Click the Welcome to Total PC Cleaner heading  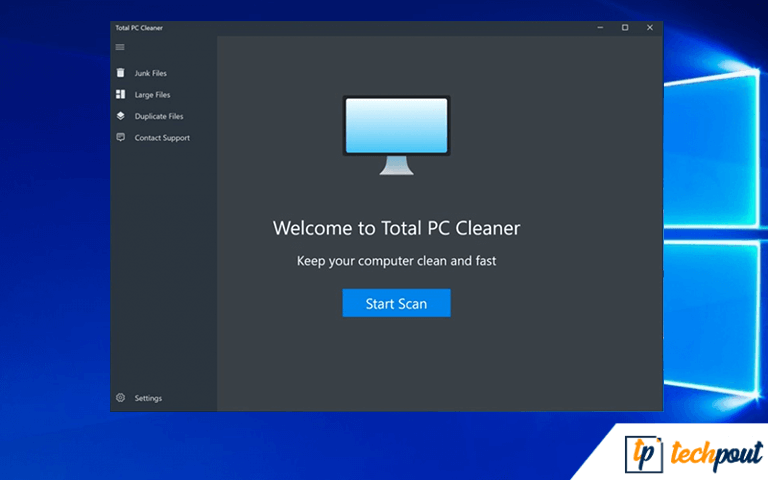(396, 228)
